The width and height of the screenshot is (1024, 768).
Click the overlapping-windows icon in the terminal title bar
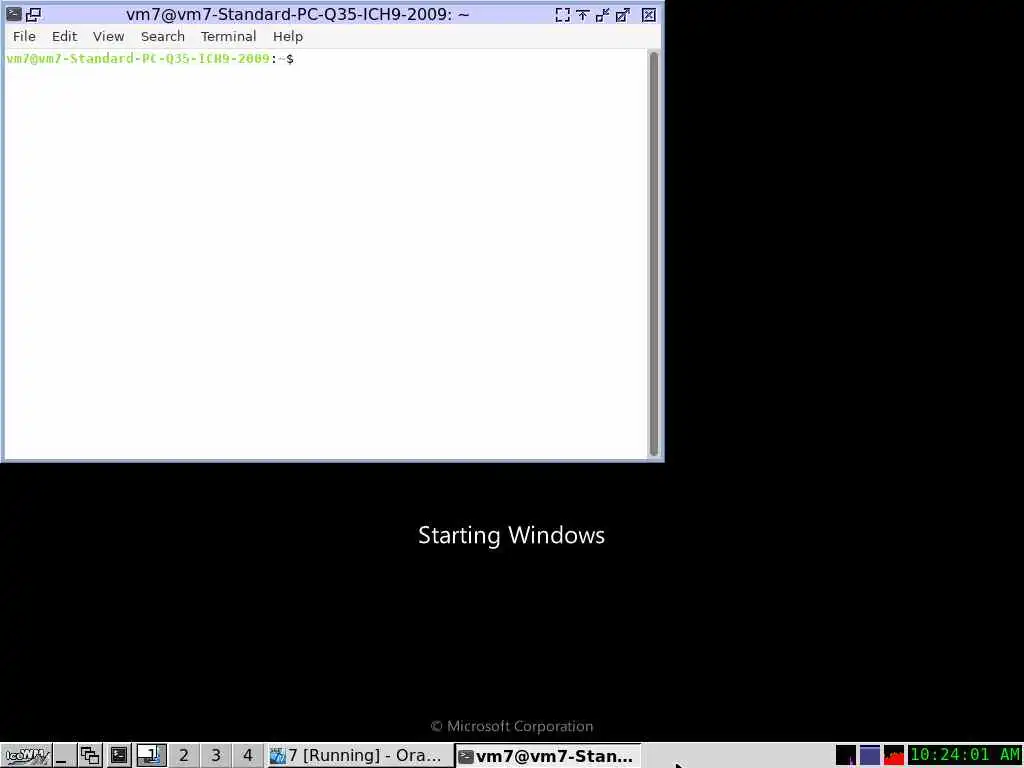pos(33,14)
